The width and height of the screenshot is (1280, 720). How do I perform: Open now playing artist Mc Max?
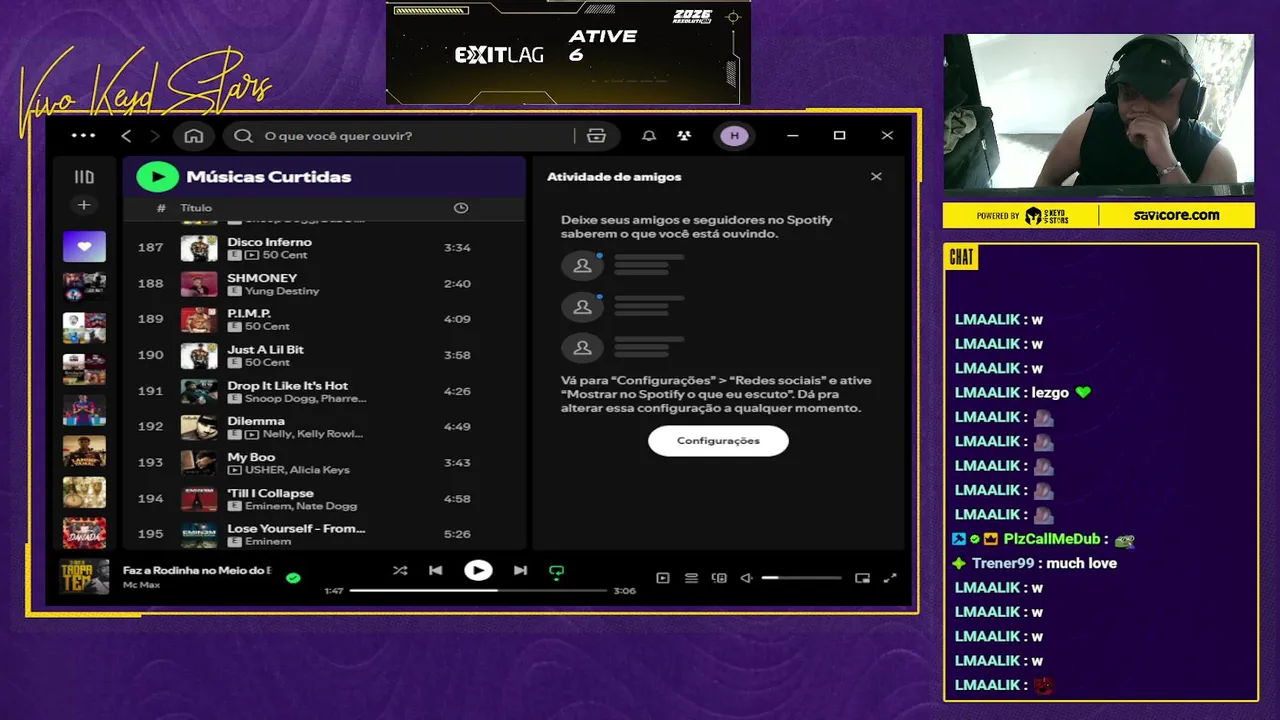pyautogui.click(x=141, y=584)
